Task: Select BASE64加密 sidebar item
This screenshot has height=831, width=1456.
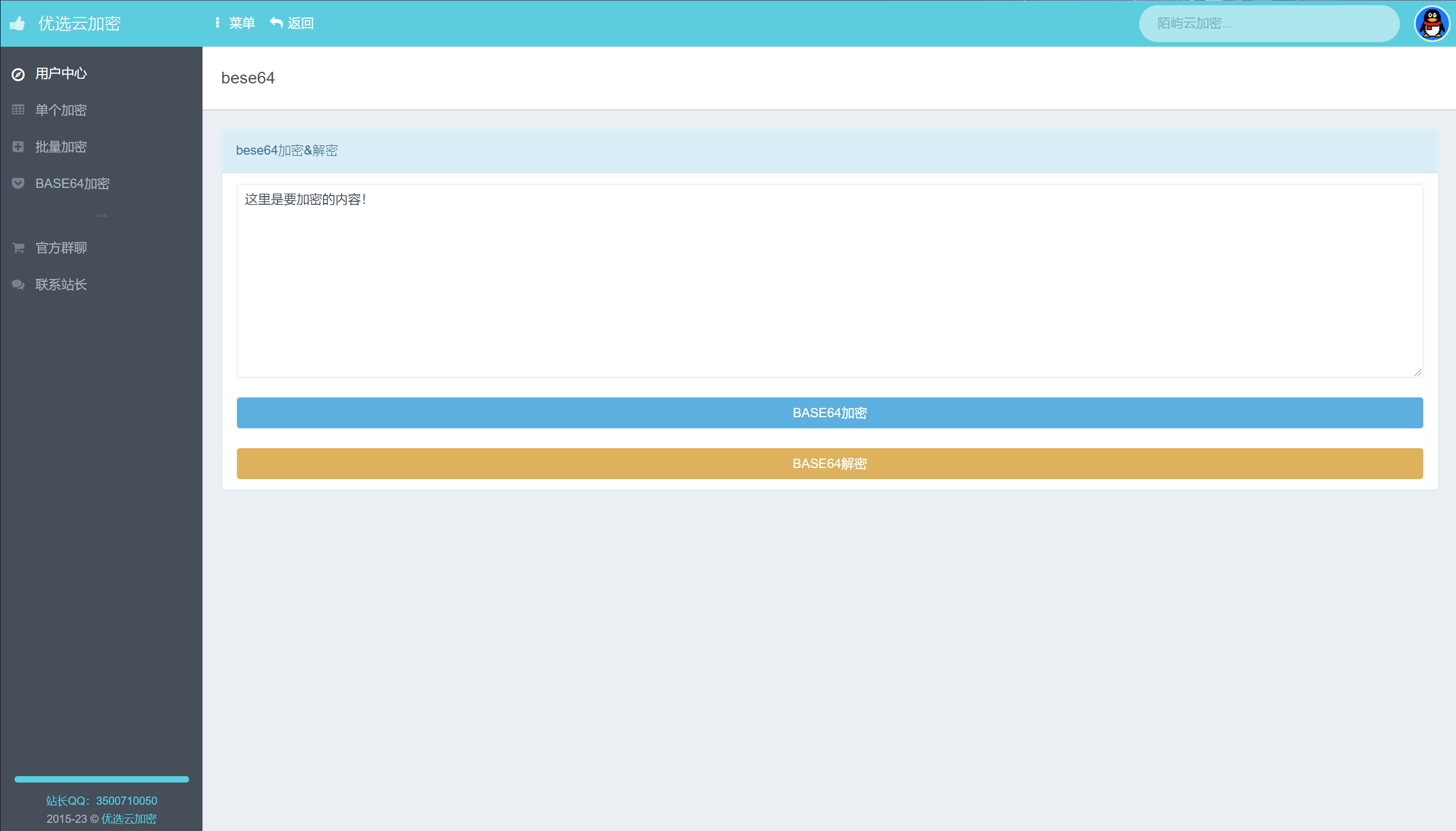Action: [72, 184]
